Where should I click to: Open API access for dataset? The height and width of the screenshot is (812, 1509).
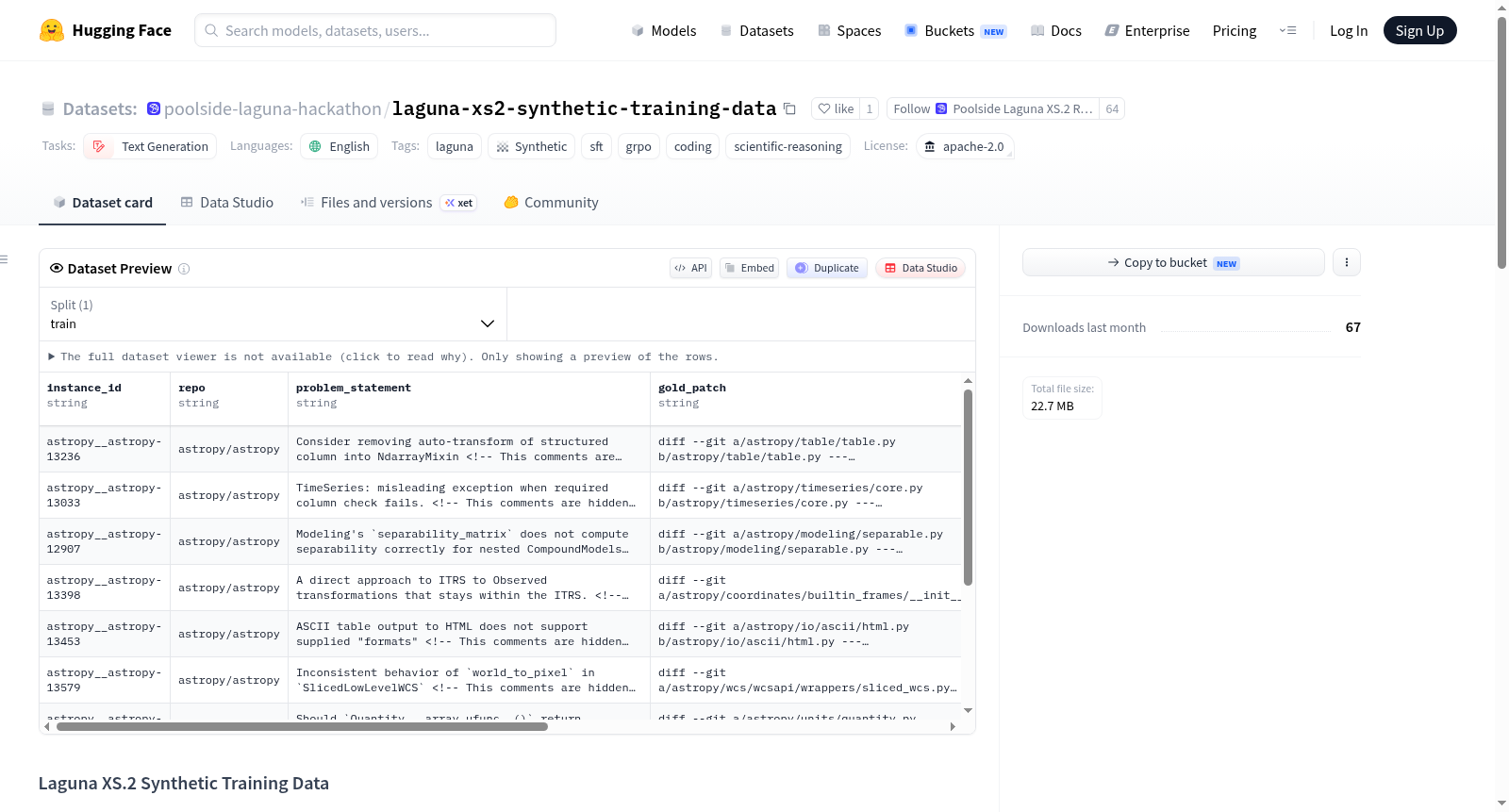[x=690, y=268]
